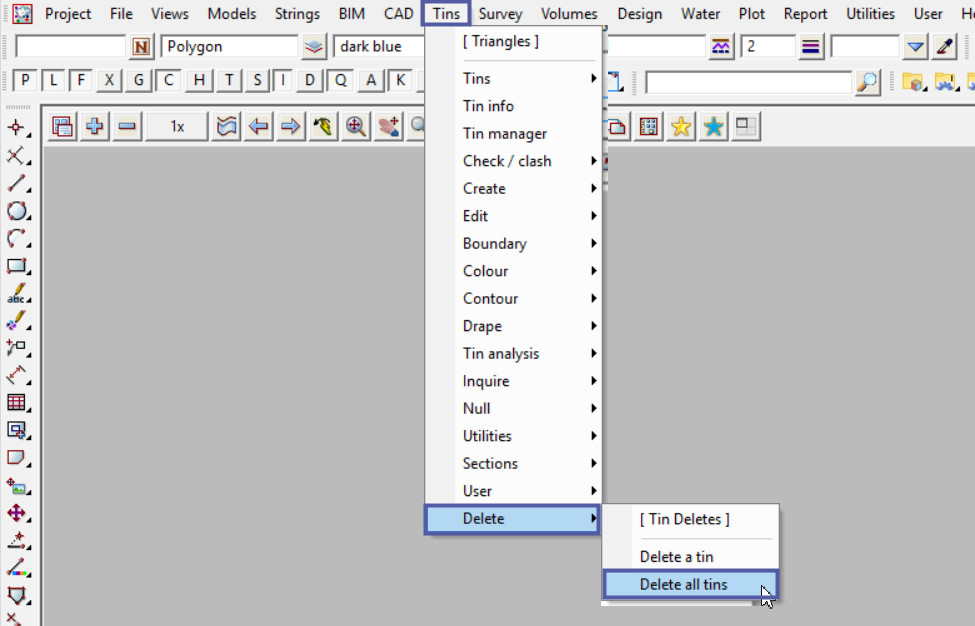975x626 pixels.
Task: Click the field containing value 2
Action: pyautogui.click(x=767, y=47)
